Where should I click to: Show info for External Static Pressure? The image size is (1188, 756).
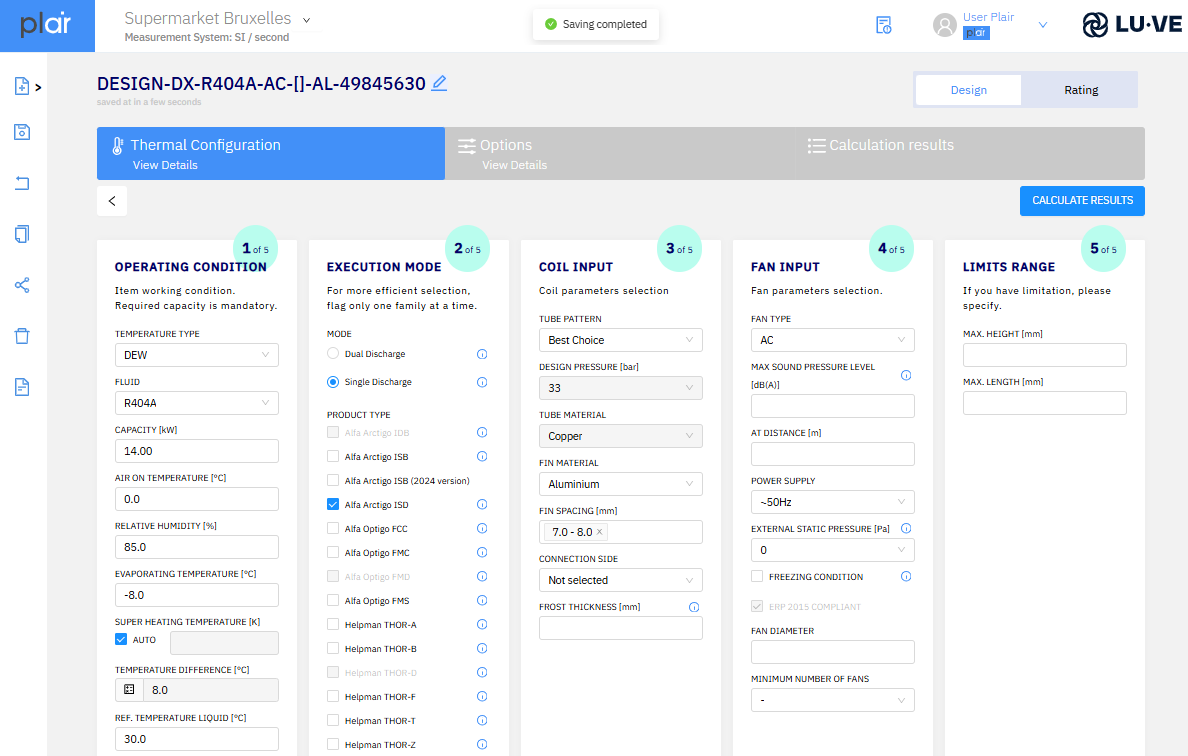[x=906, y=528]
